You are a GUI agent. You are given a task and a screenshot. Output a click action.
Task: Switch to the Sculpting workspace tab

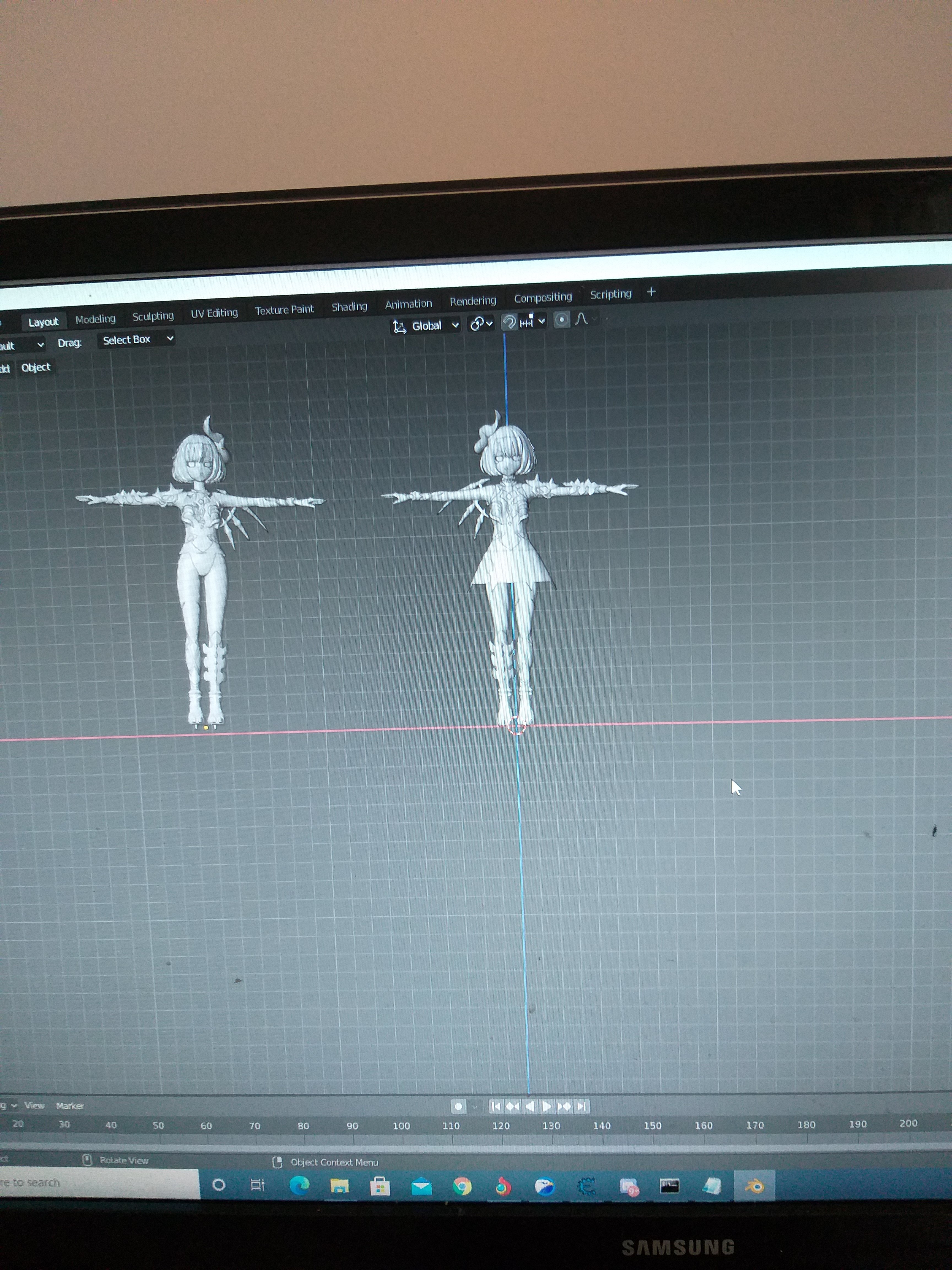click(153, 316)
